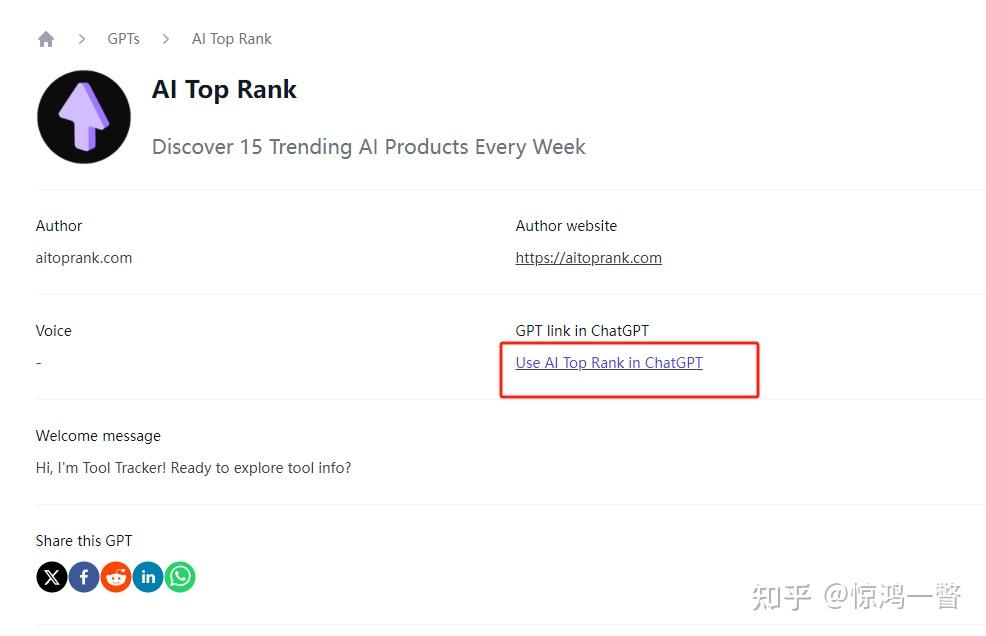Select the first breadcrumb chevron arrow
Screen dimensions: 986x636
81,38
